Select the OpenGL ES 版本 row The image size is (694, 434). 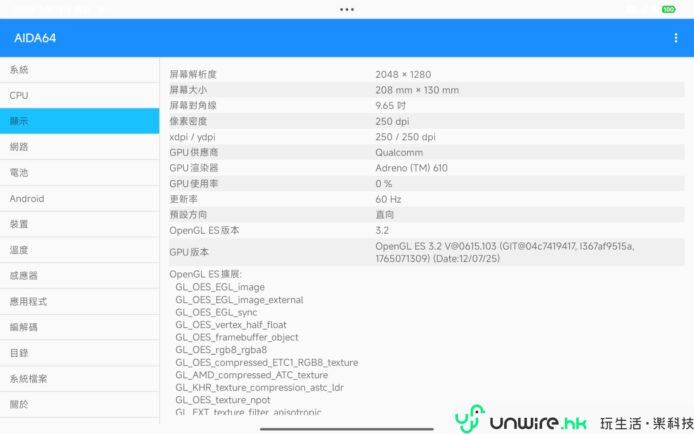coord(427,230)
